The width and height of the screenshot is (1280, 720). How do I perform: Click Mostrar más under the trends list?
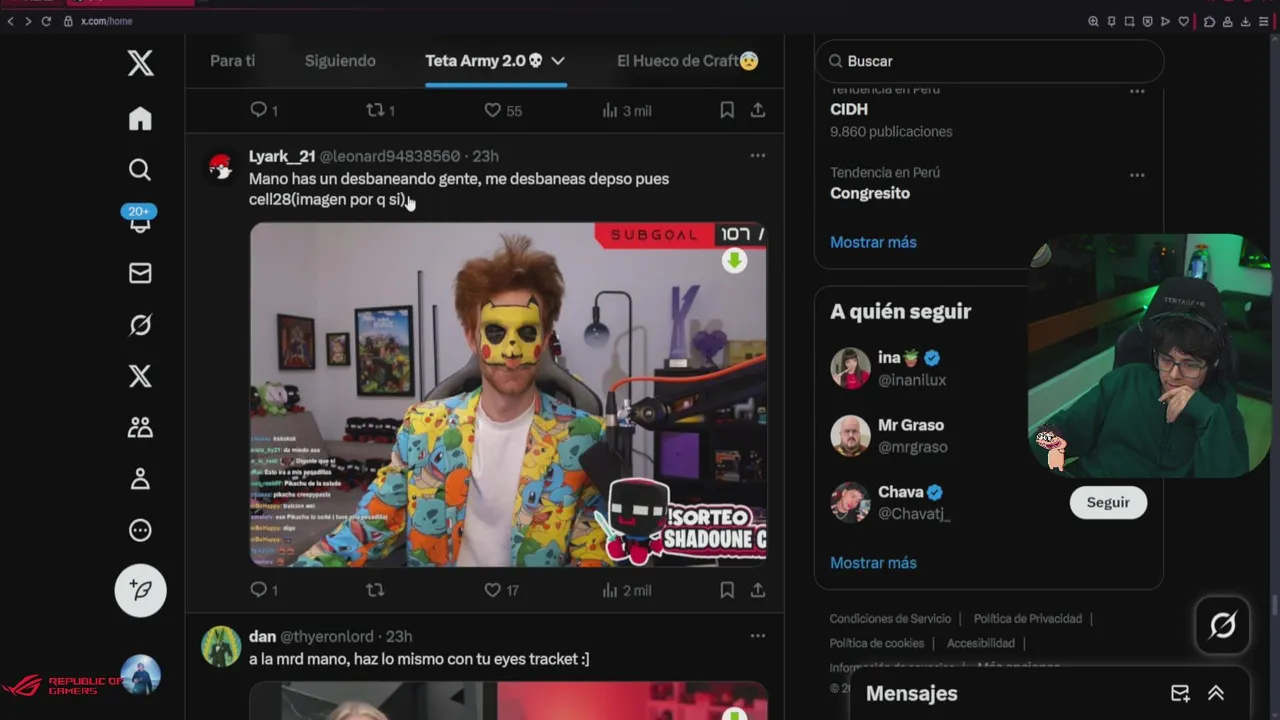coord(873,242)
